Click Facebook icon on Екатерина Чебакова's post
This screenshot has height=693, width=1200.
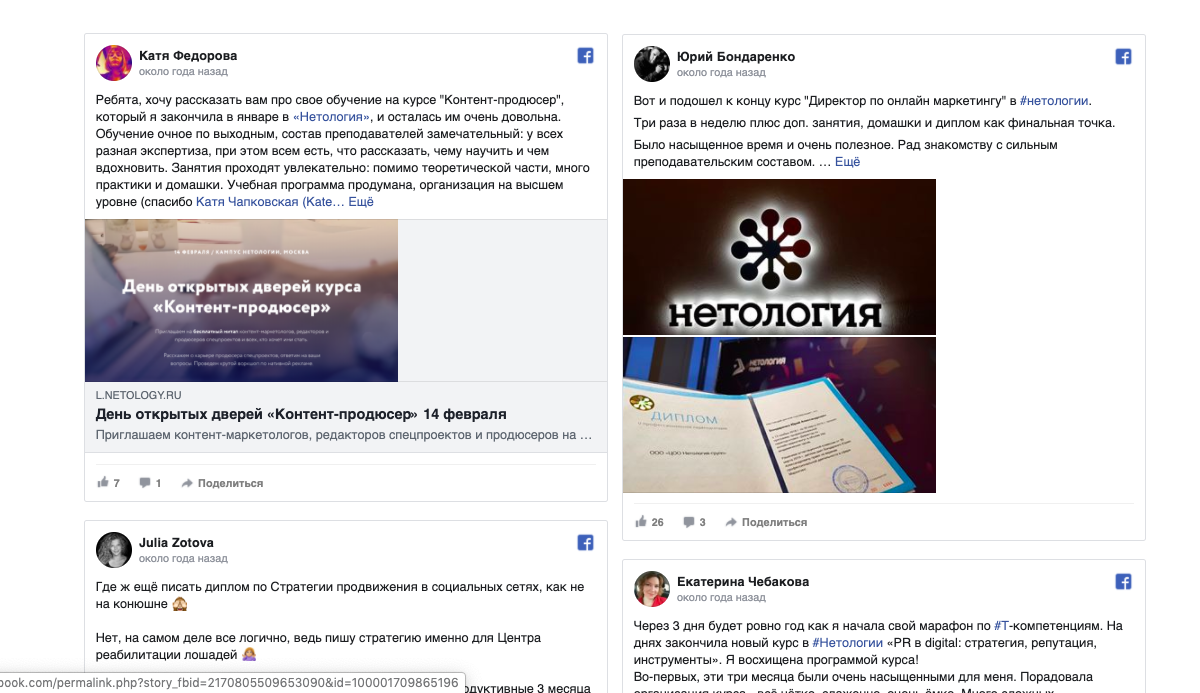point(1123,581)
